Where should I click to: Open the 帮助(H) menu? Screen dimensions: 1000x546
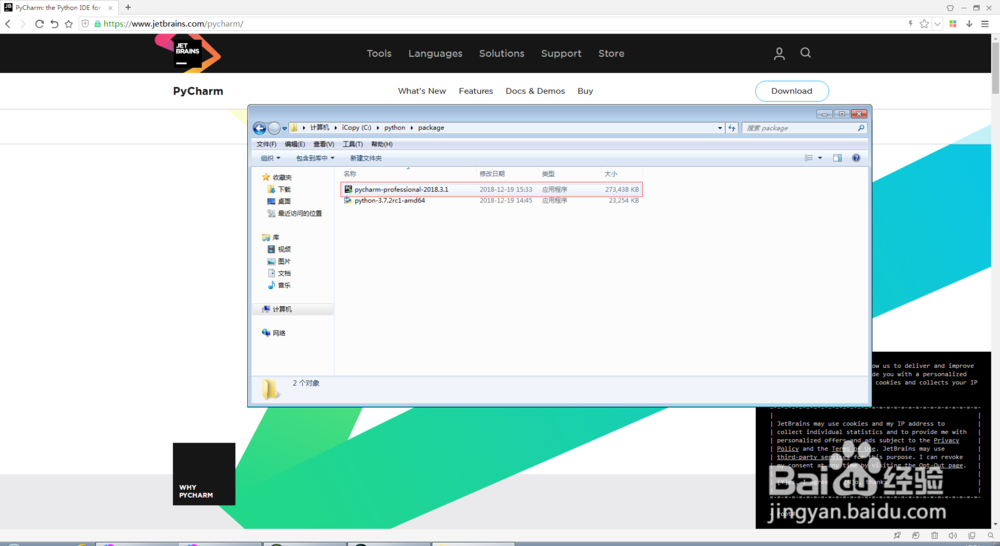[x=381, y=144]
